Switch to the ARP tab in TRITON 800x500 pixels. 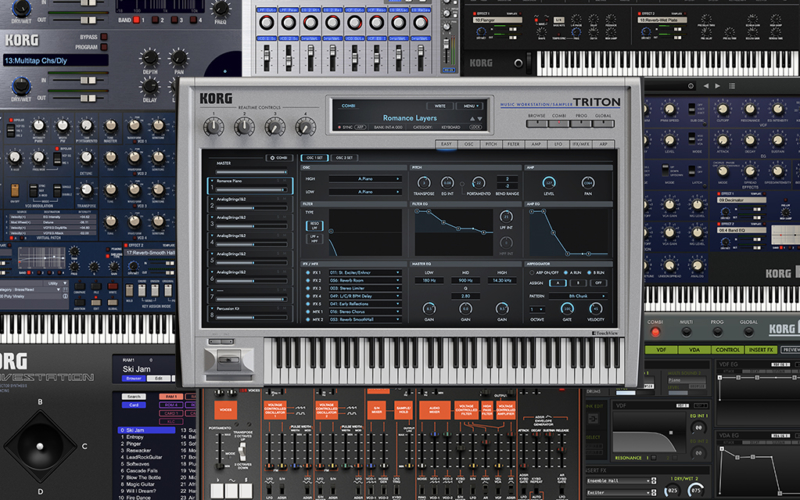(603, 144)
